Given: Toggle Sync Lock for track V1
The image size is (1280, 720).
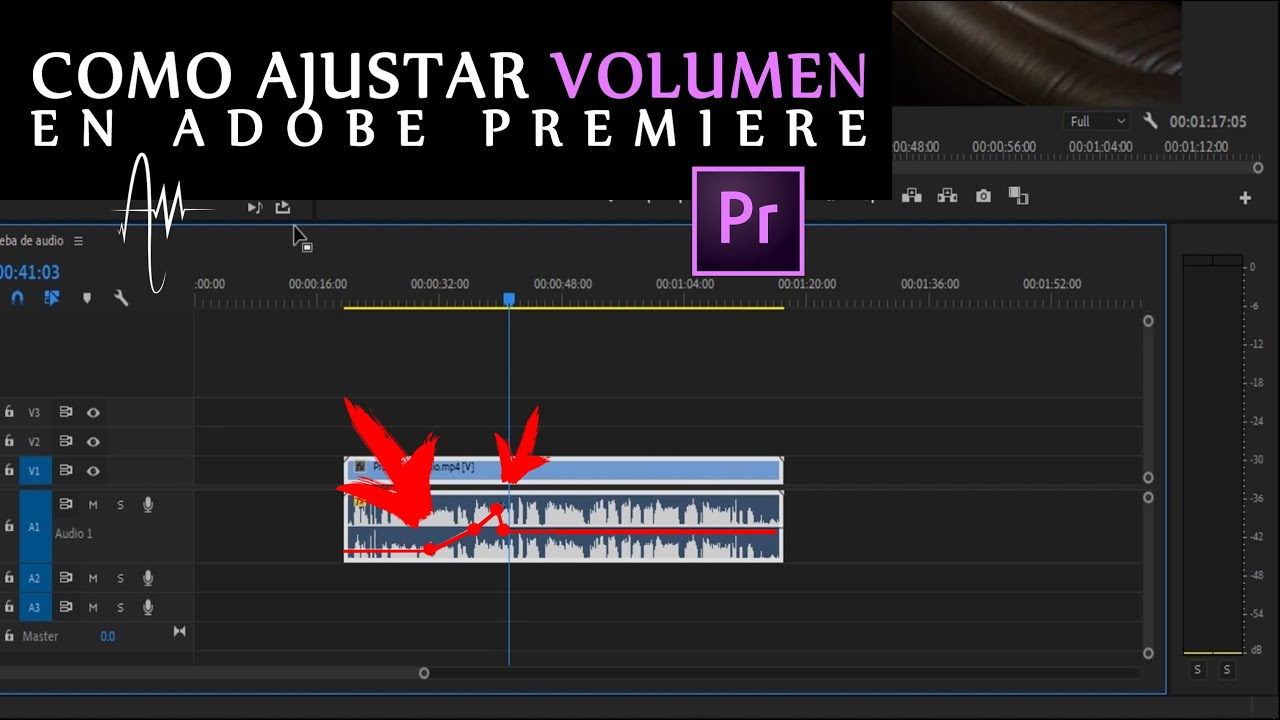Looking at the screenshot, I should pyautogui.click(x=65, y=470).
